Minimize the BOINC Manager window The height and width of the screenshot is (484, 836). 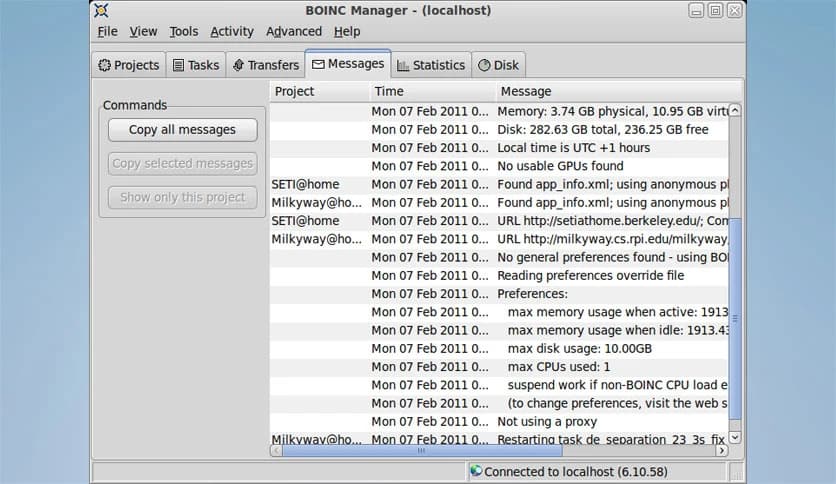pos(696,11)
